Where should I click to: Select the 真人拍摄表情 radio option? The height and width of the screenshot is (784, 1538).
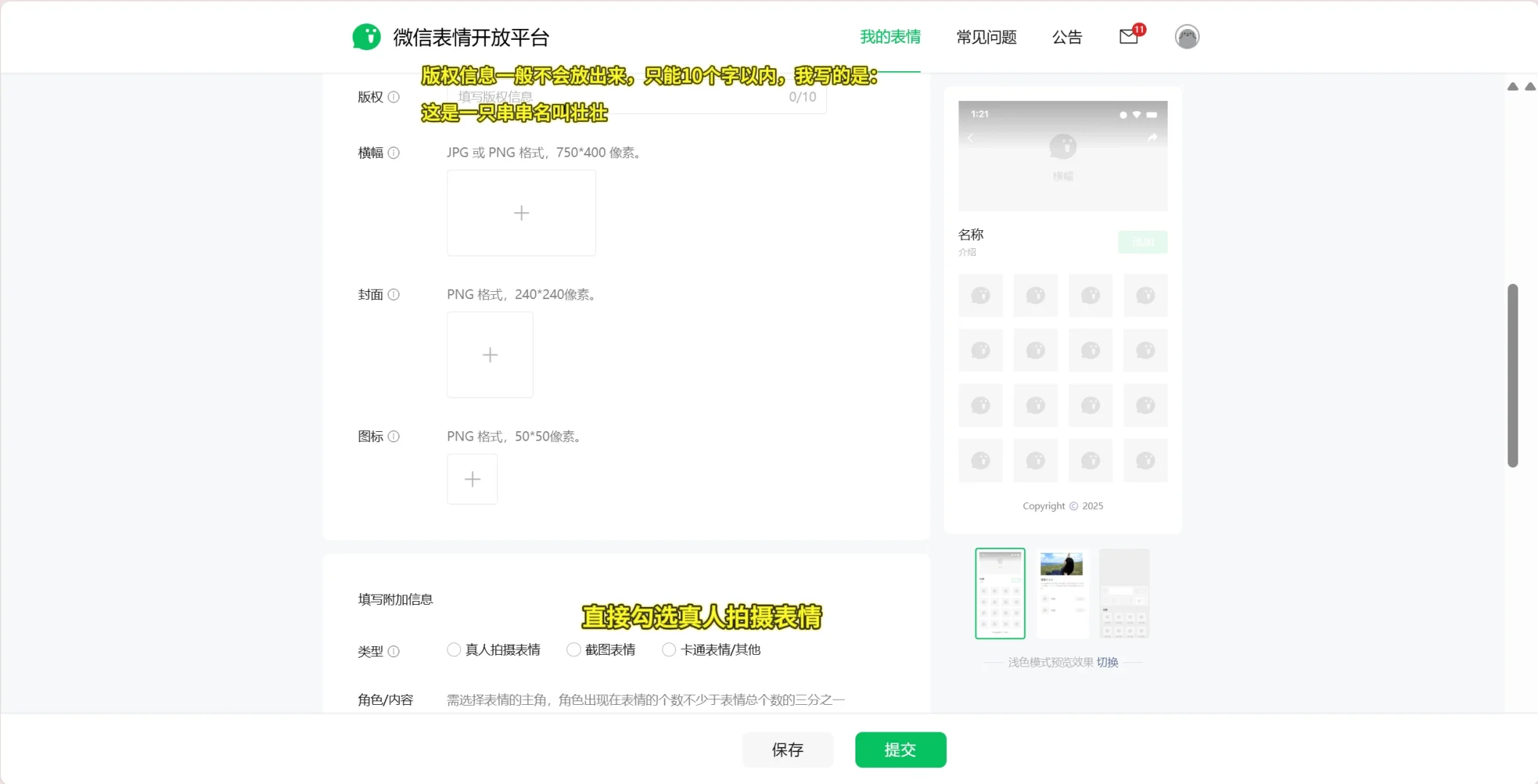pos(453,650)
